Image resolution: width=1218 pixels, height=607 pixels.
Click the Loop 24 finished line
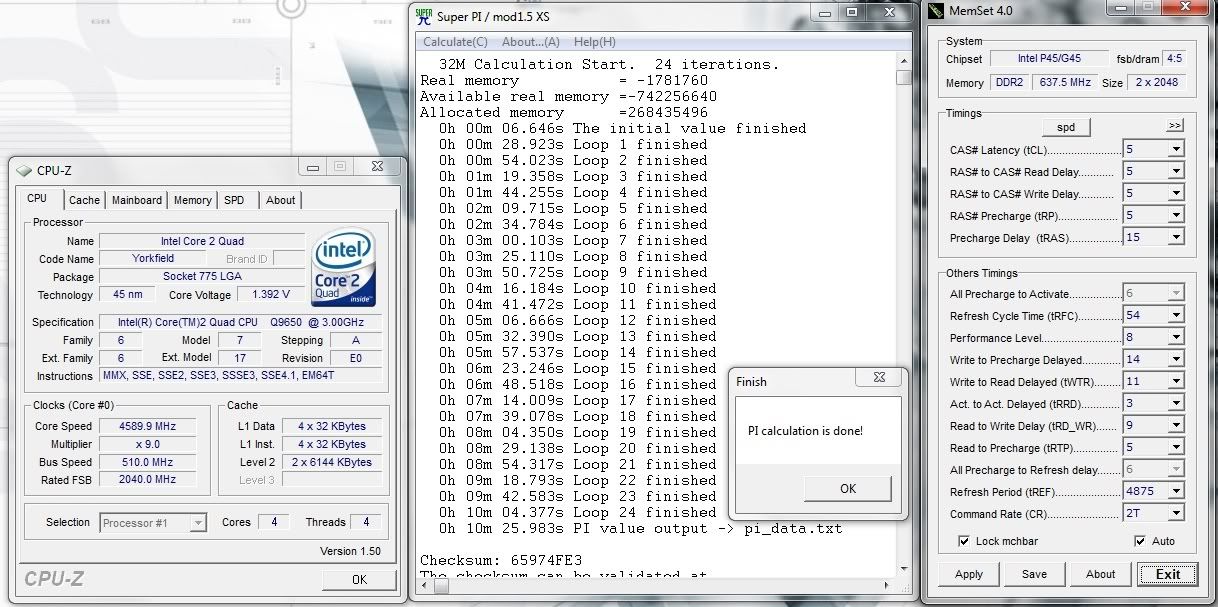tap(577, 512)
